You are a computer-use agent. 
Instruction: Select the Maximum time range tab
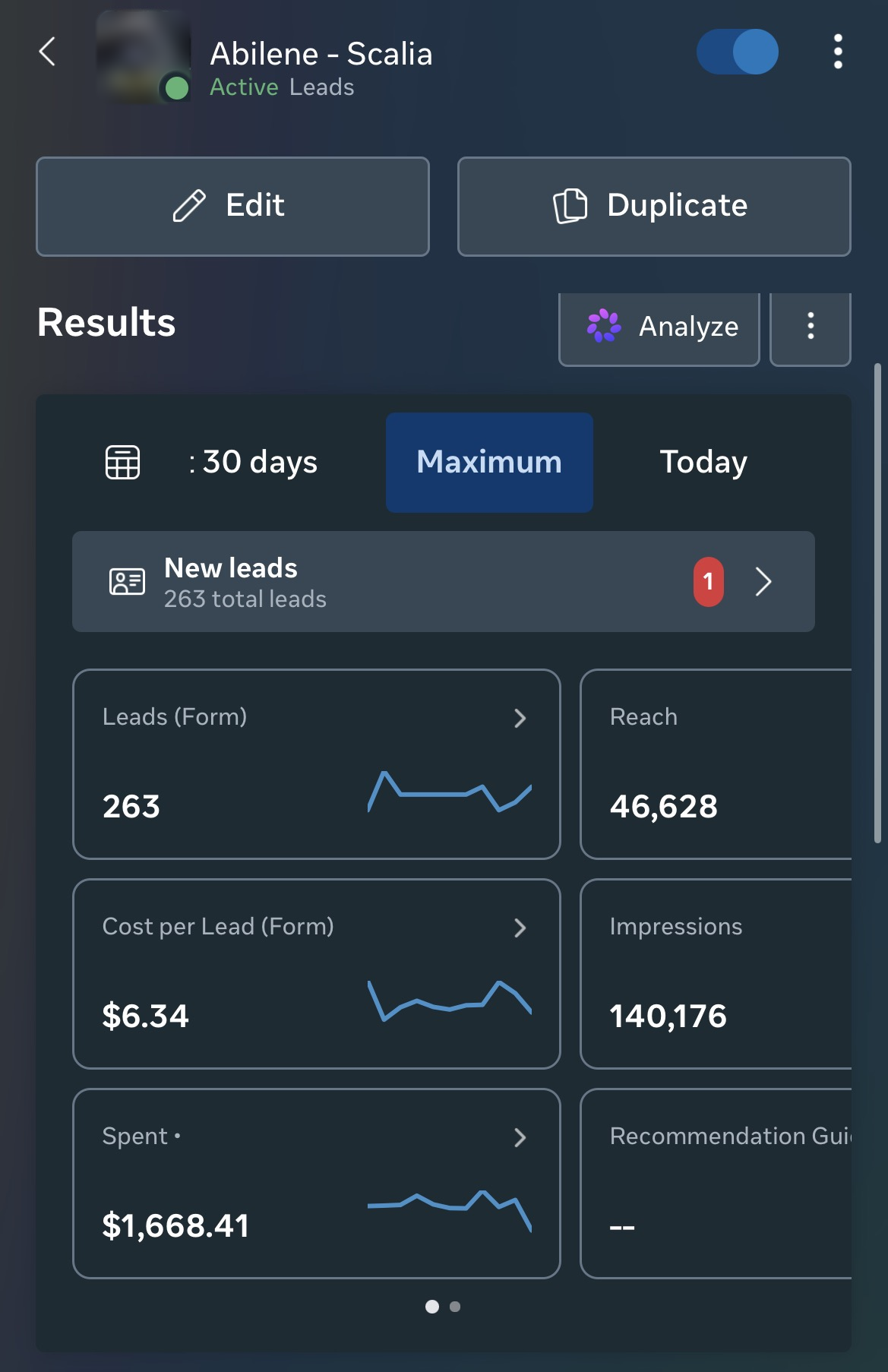tap(489, 463)
